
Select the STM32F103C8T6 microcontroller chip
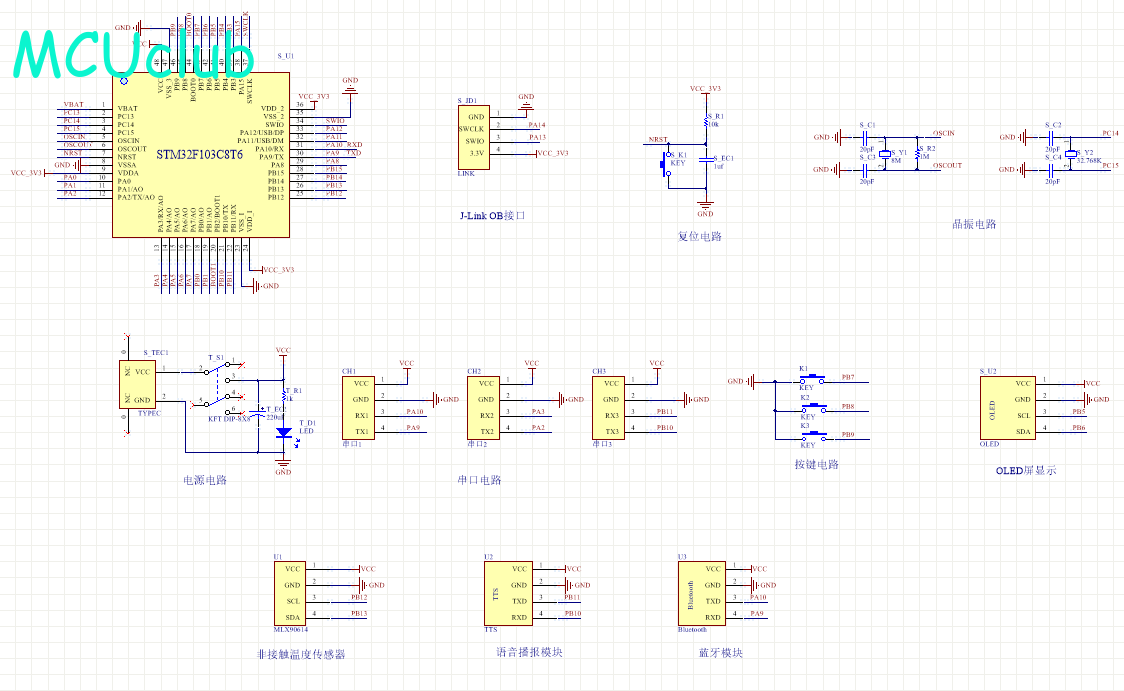tap(200, 155)
